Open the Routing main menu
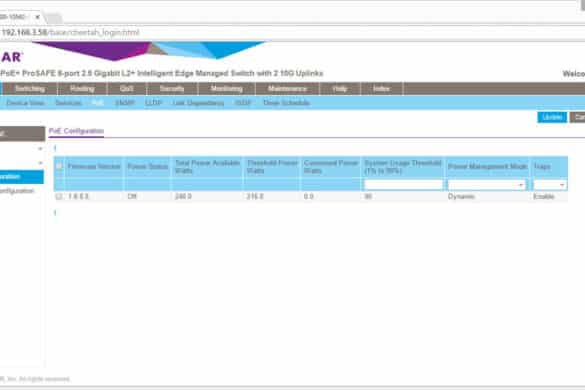Viewport: 585px width, 390px height. pos(82,89)
